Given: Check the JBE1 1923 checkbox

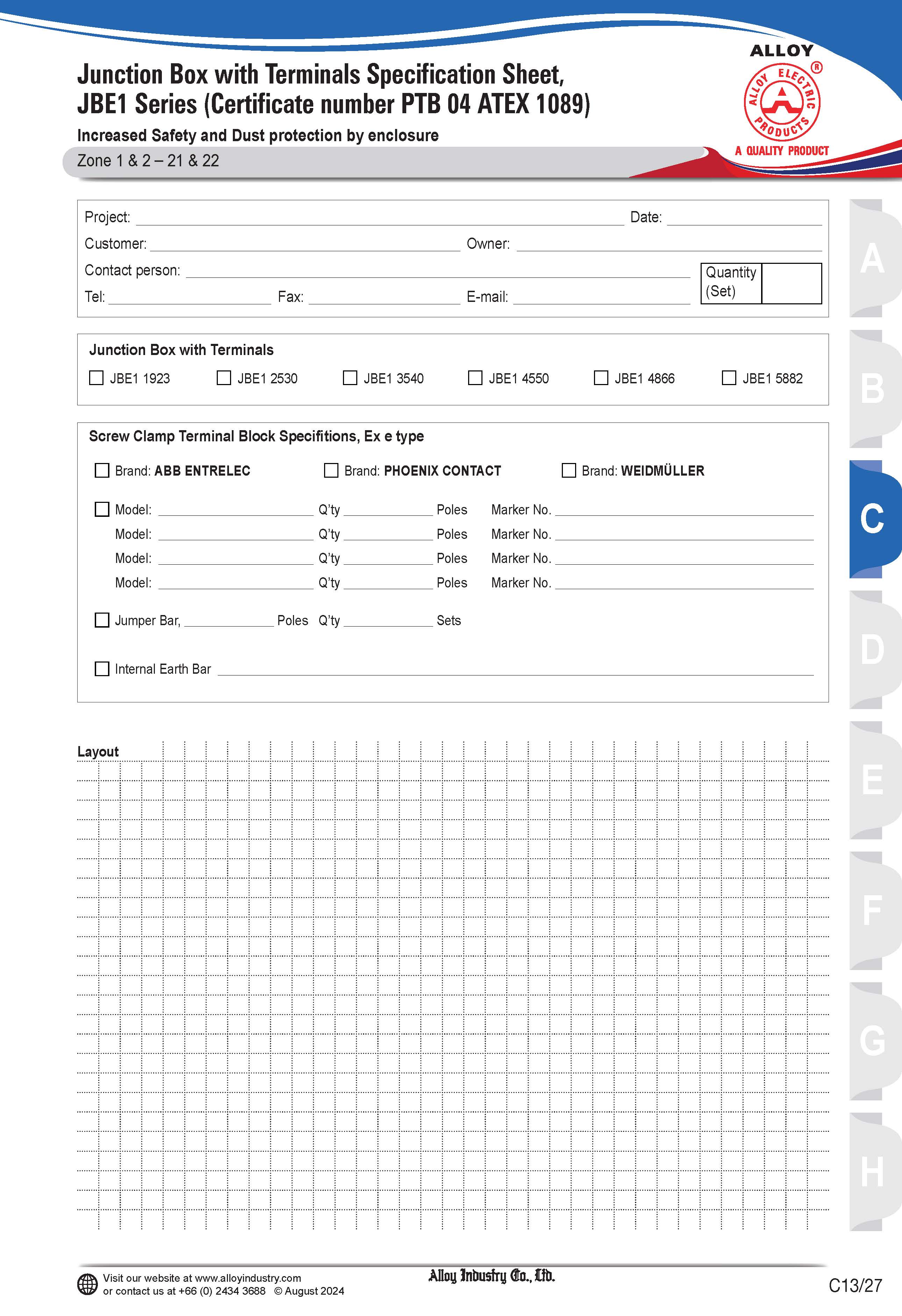Looking at the screenshot, I should 96,378.
